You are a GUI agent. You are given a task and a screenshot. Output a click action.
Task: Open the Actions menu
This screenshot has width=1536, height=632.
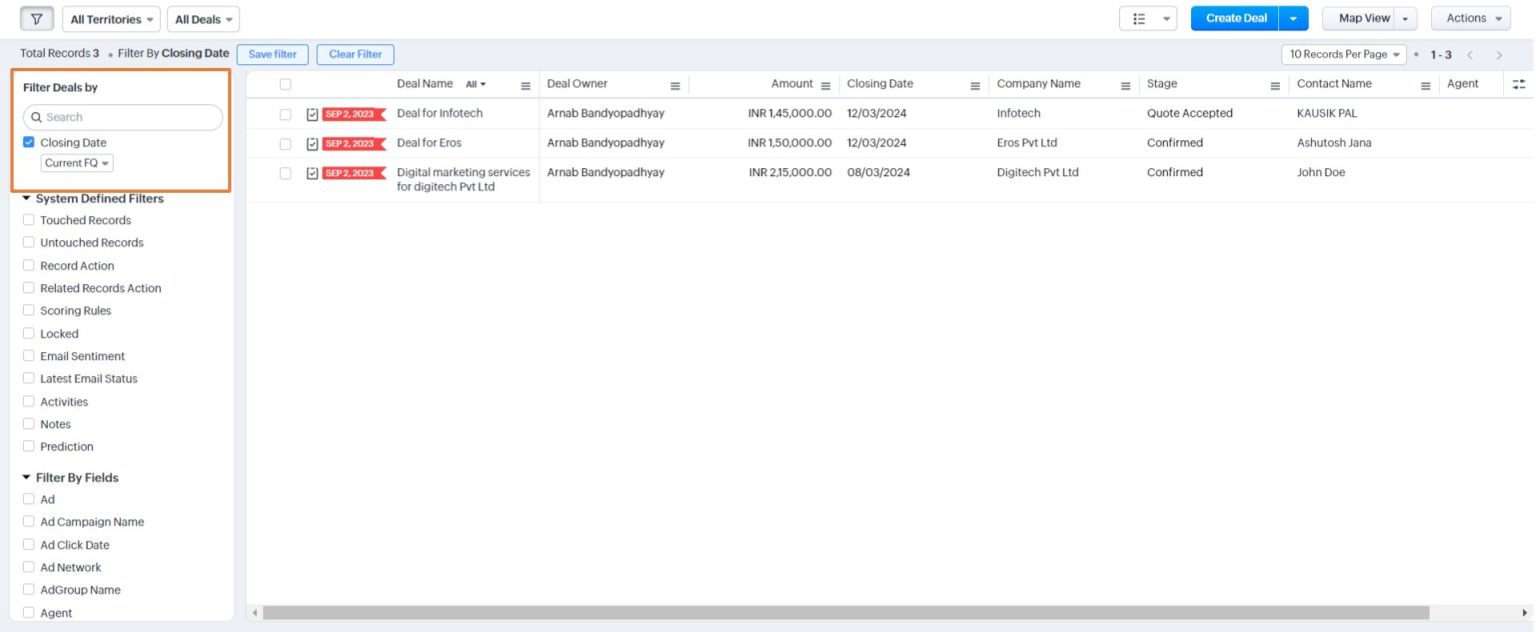click(x=1470, y=18)
